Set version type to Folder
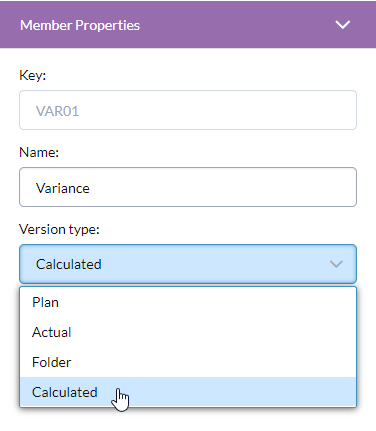The image size is (376, 431). point(188,362)
